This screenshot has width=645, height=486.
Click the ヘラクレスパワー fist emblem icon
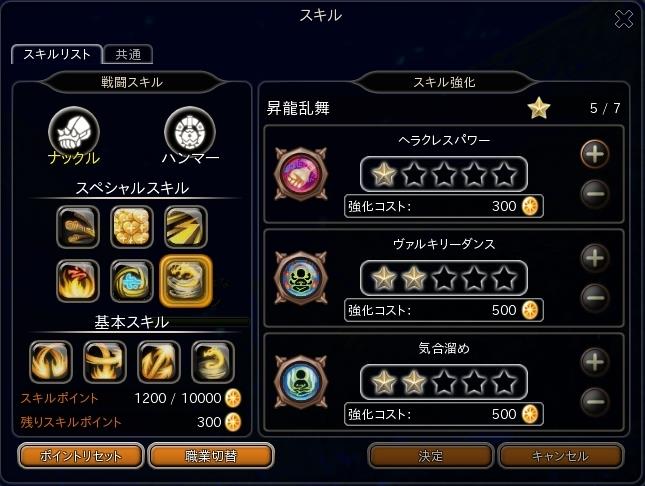click(x=301, y=174)
